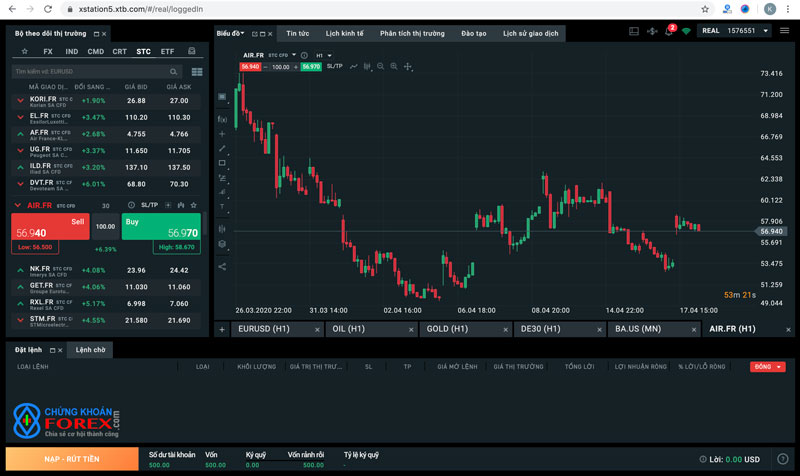Image resolution: width=800 pixels, height=476 pixels.
Task: Expand the NK.FR row chevron
Action: click(x=20, y=270)
